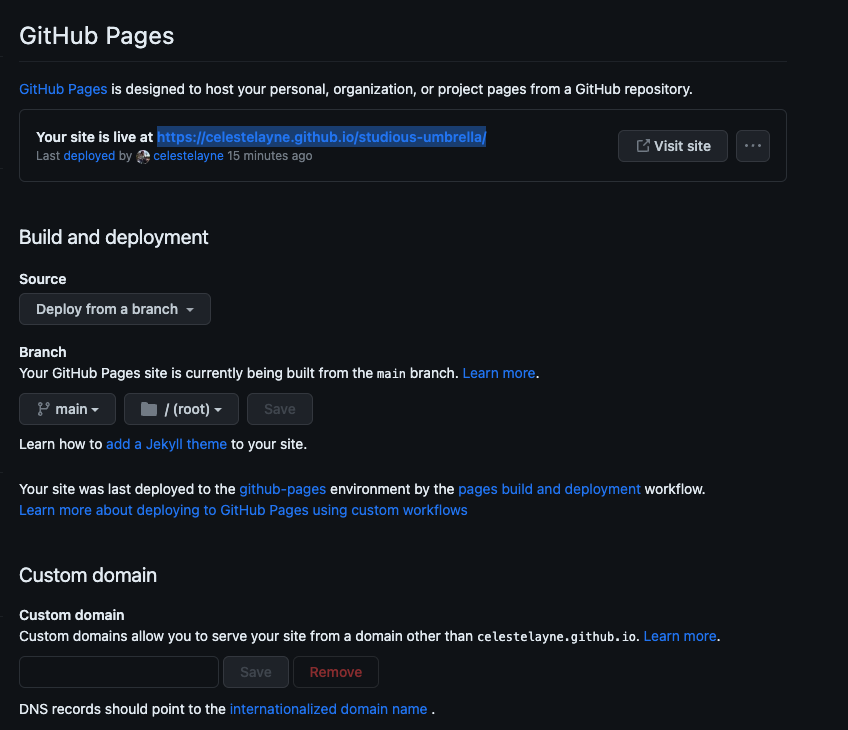The image size is (848, 730).
Task: Open the 'internationalized domain name' link
Action: coord(328,709)
